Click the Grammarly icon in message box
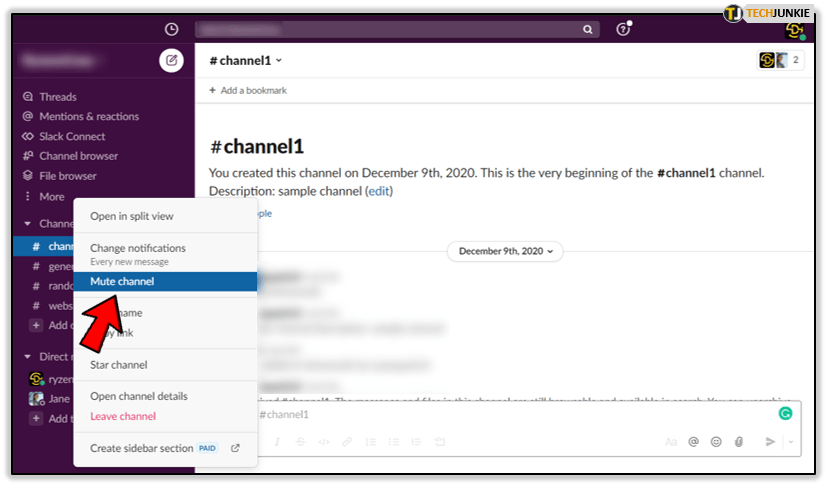Image resolution: width=827 pixels, height=486 pixels. click(x=785, y=412)
